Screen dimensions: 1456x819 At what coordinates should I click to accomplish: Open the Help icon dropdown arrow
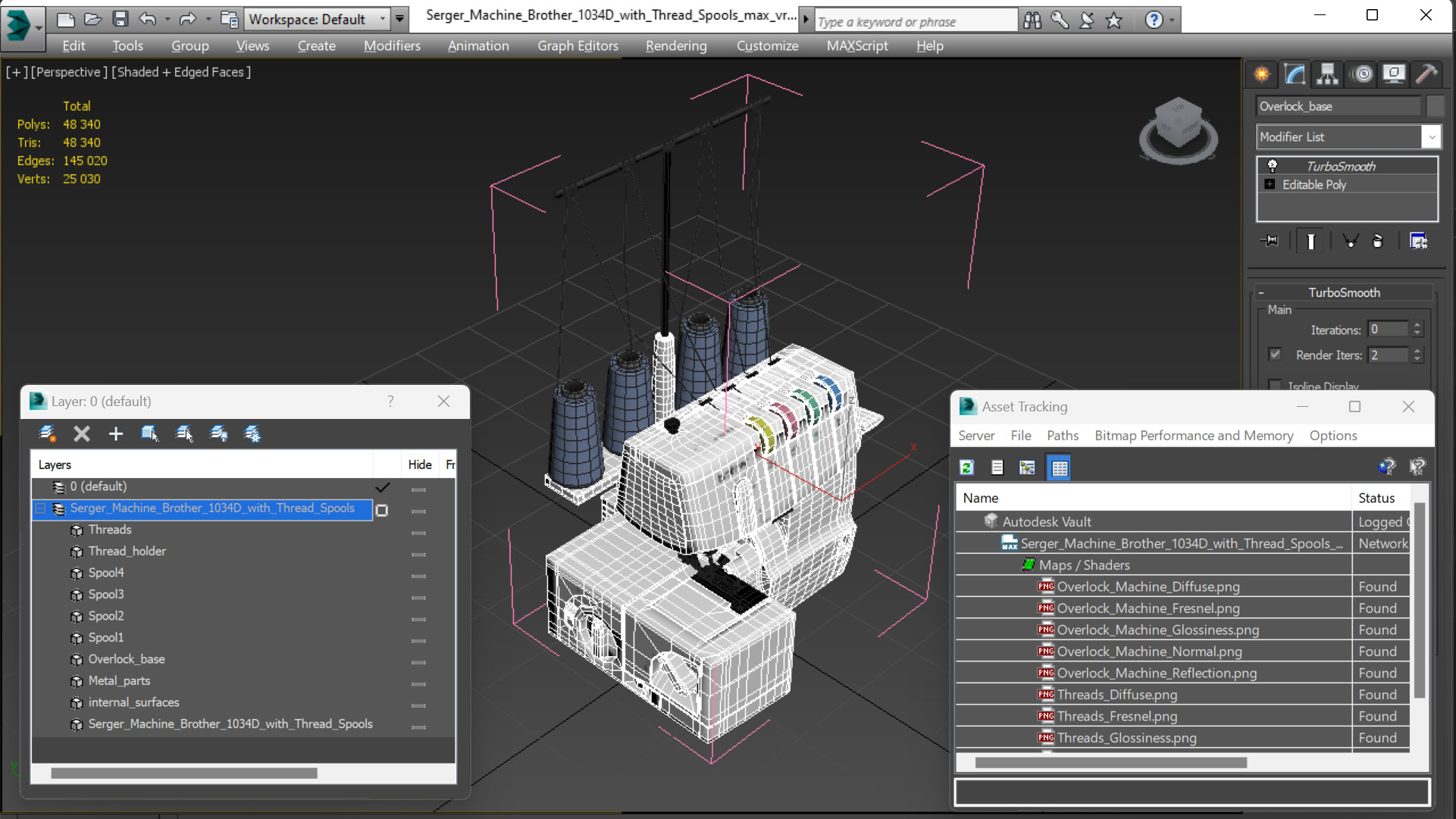point(1172,20)
